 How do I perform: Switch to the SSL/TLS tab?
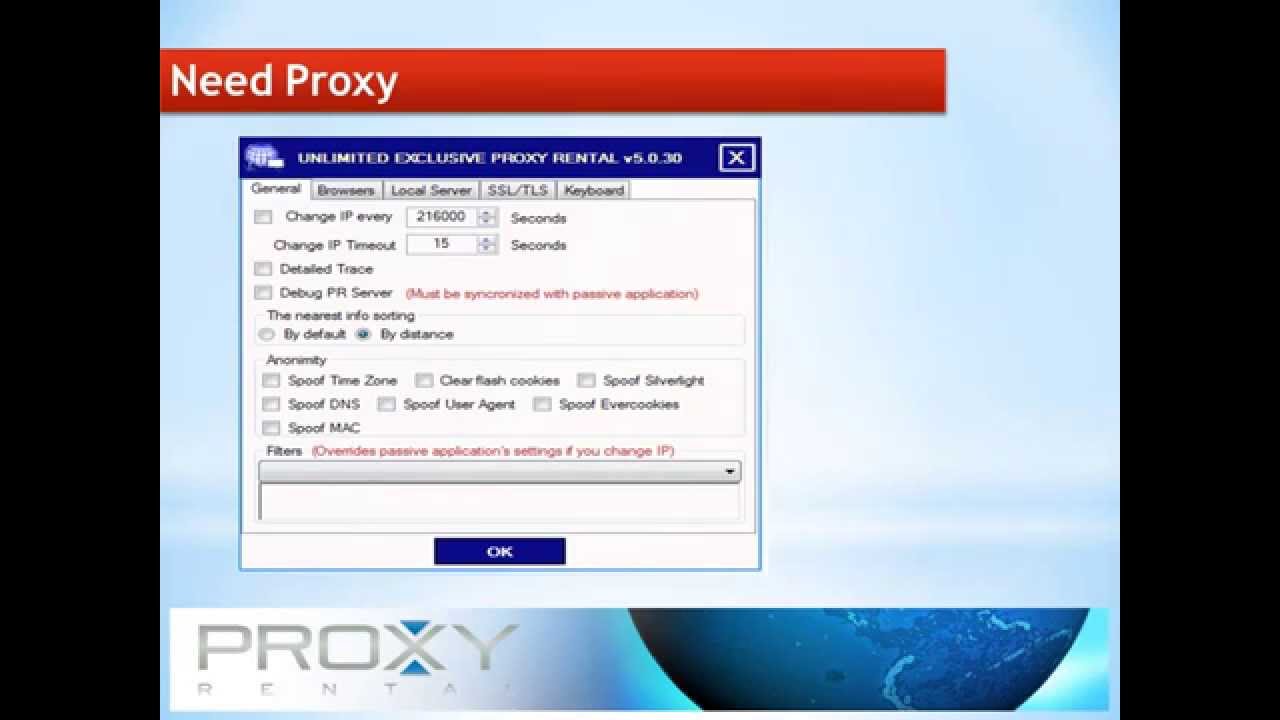coord(518,190)
